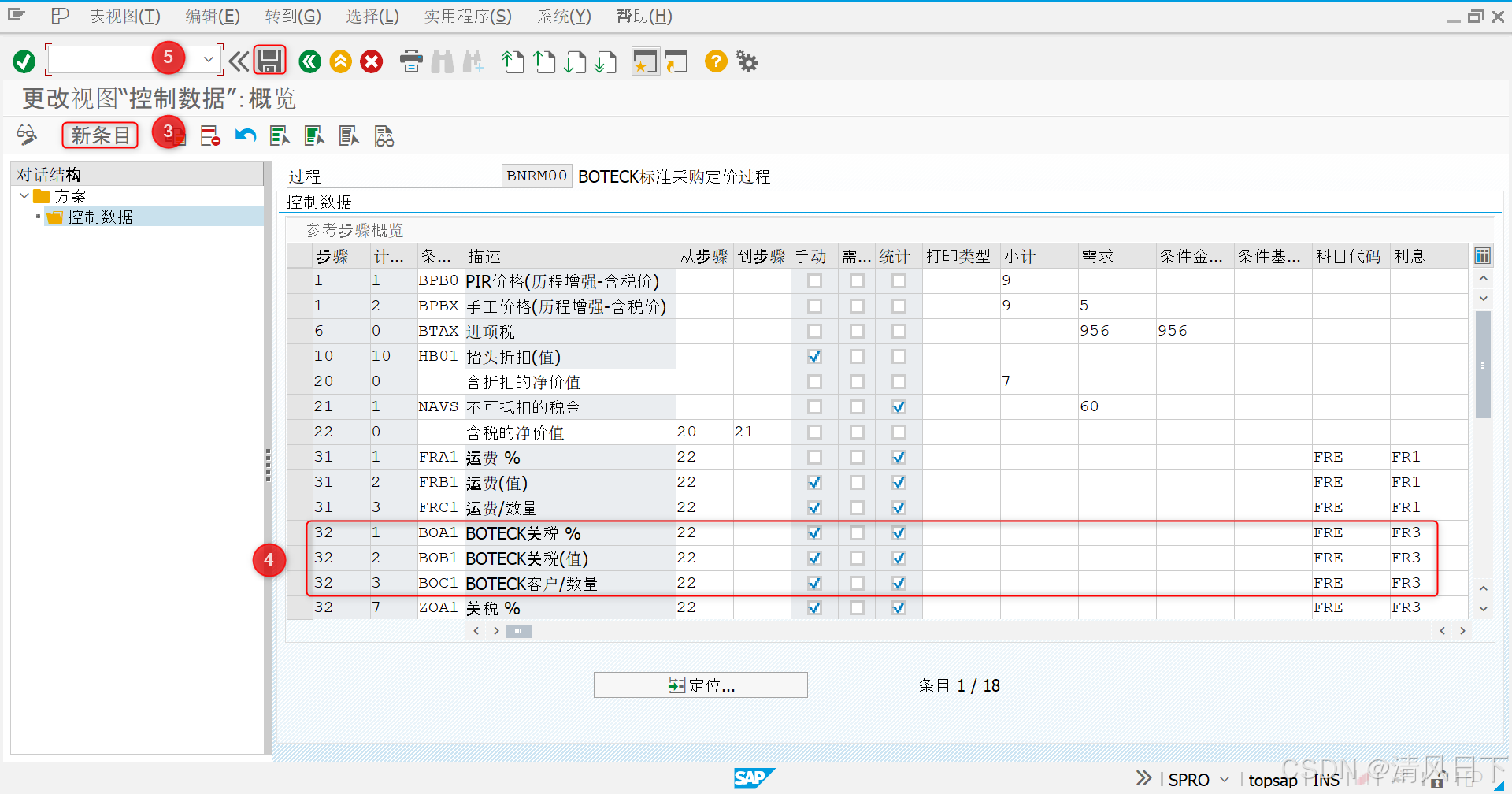This screenshot has height=794, width=1512.
Task: Click the BOTECK关税(值) description cell
Action: click(570, 558)
